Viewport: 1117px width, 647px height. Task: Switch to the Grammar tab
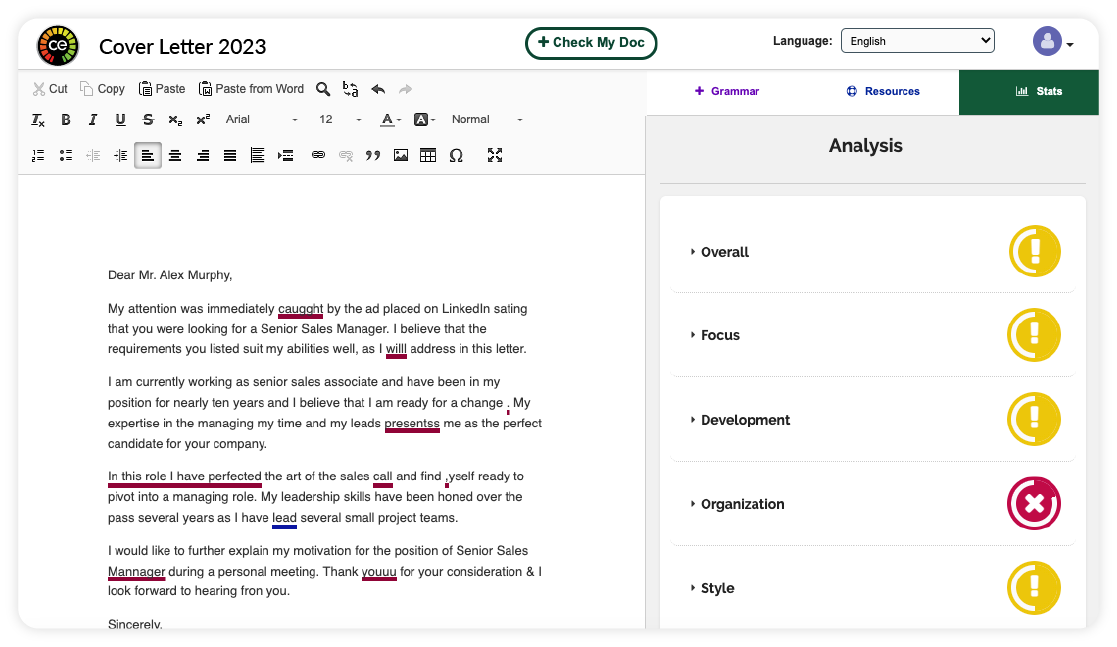pos(727,91)
